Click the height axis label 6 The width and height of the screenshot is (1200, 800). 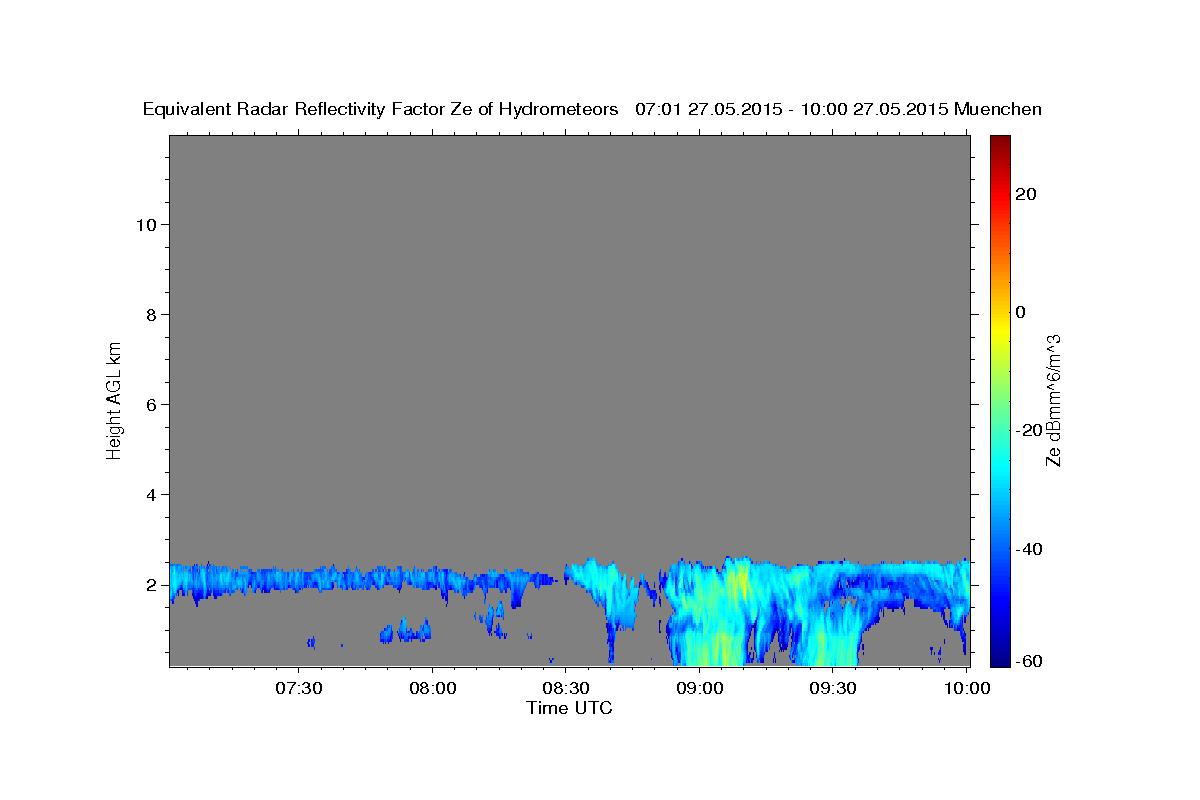coord(150,404)
